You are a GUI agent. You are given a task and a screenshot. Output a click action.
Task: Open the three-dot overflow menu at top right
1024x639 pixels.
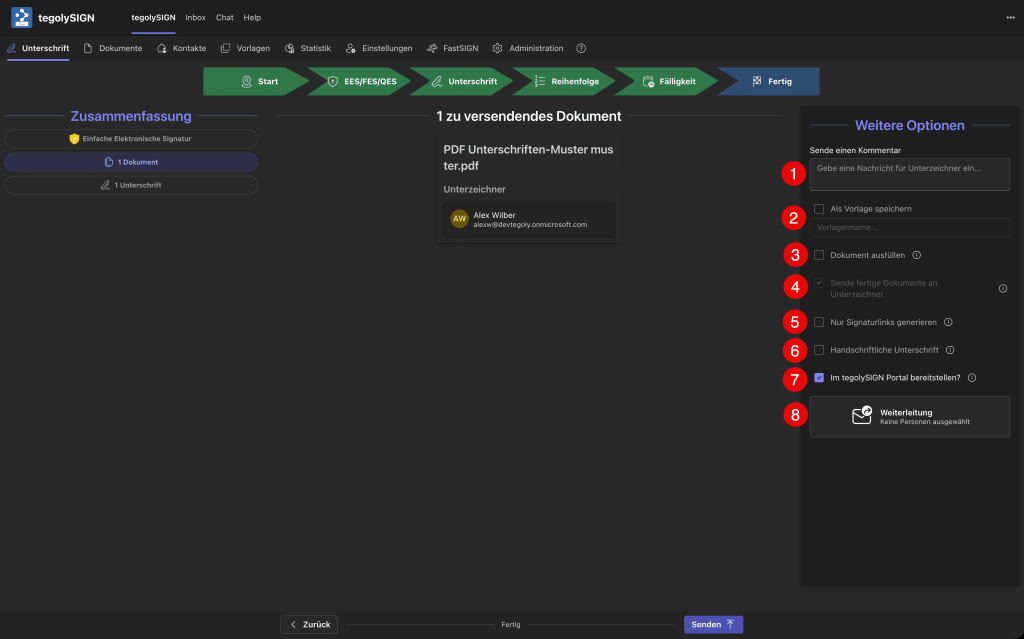point(1010,17)
